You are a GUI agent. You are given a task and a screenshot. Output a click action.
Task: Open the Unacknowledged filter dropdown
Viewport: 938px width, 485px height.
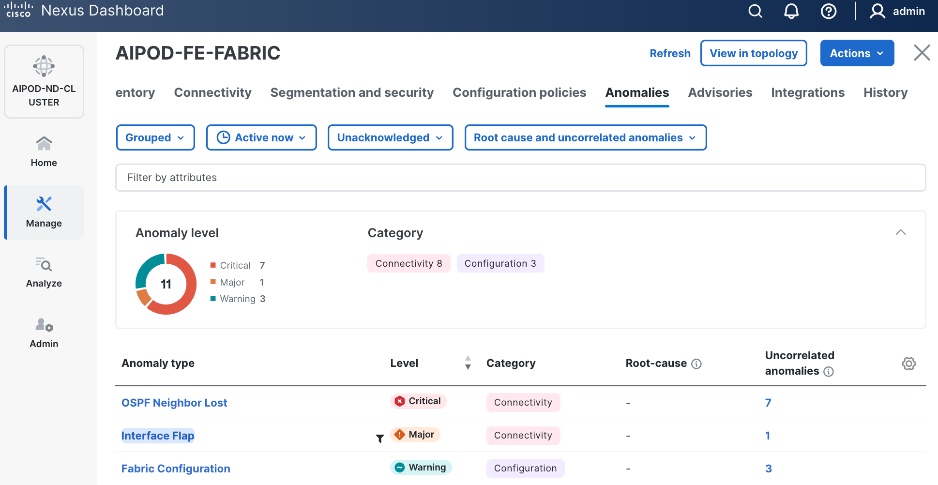pyautogui.click(x=390, y=138)
